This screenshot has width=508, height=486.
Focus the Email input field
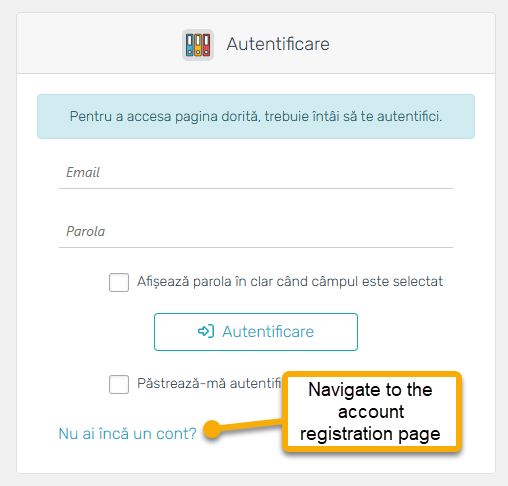(256, 173)
